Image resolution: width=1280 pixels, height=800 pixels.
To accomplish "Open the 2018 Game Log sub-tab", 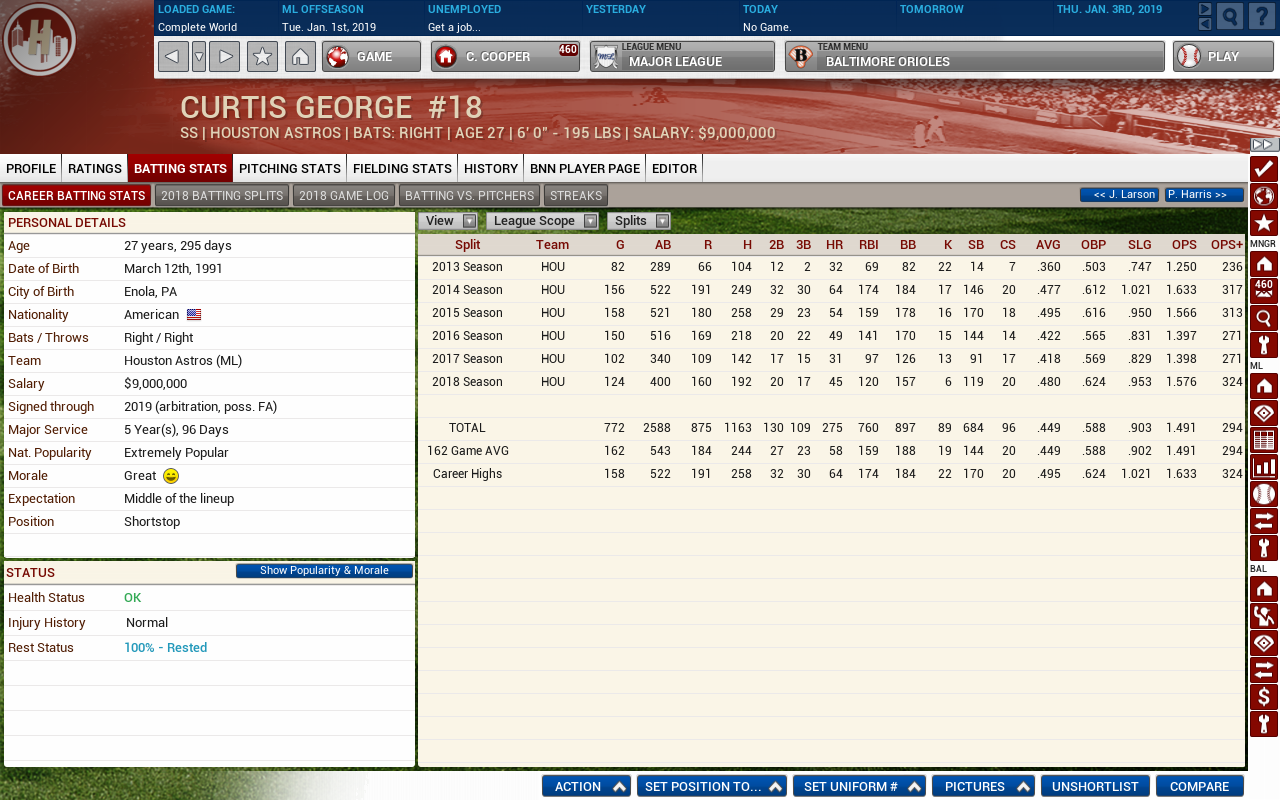I will [344, 196].
